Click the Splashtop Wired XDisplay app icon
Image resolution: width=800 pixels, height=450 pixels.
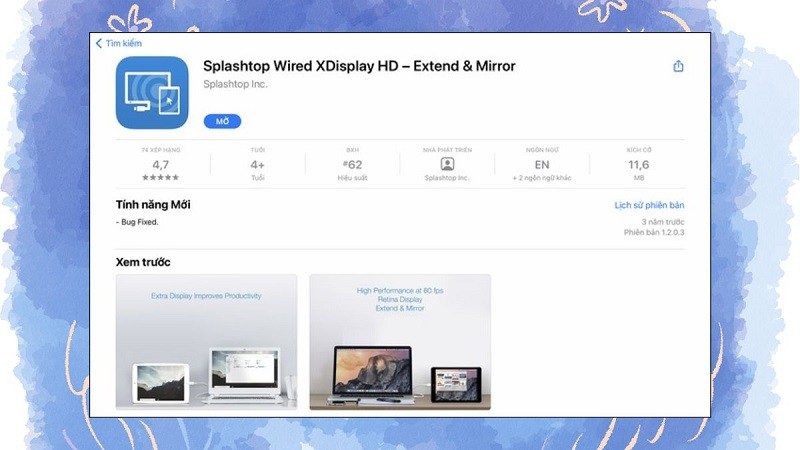pos(152,92)
